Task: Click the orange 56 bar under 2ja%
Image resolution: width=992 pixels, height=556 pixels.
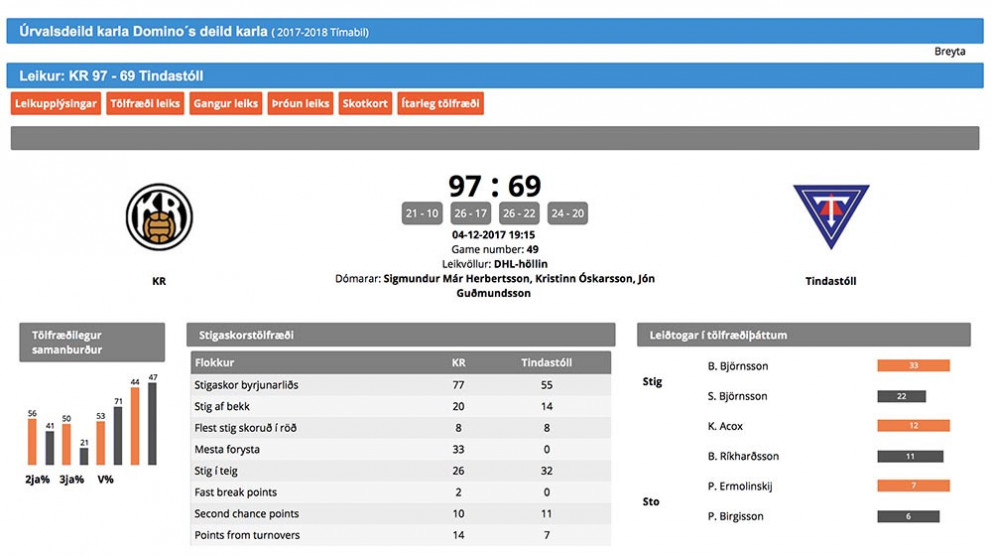Action: [x=32, y=442]
